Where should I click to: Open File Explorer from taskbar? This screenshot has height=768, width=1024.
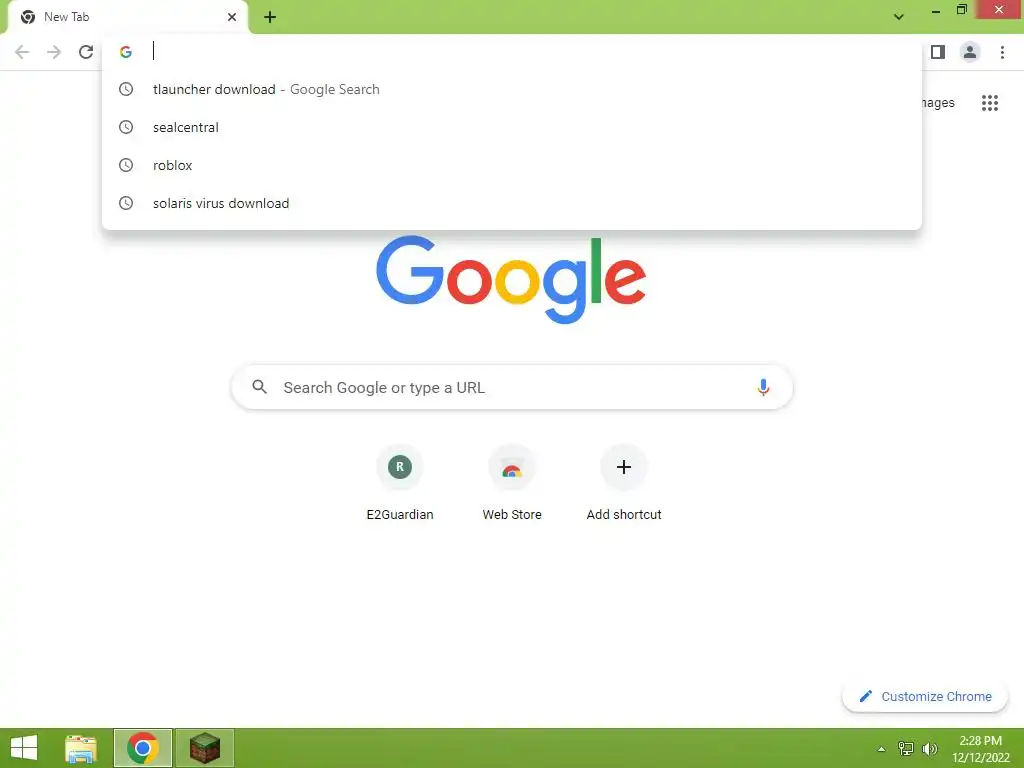coord(81,748)
